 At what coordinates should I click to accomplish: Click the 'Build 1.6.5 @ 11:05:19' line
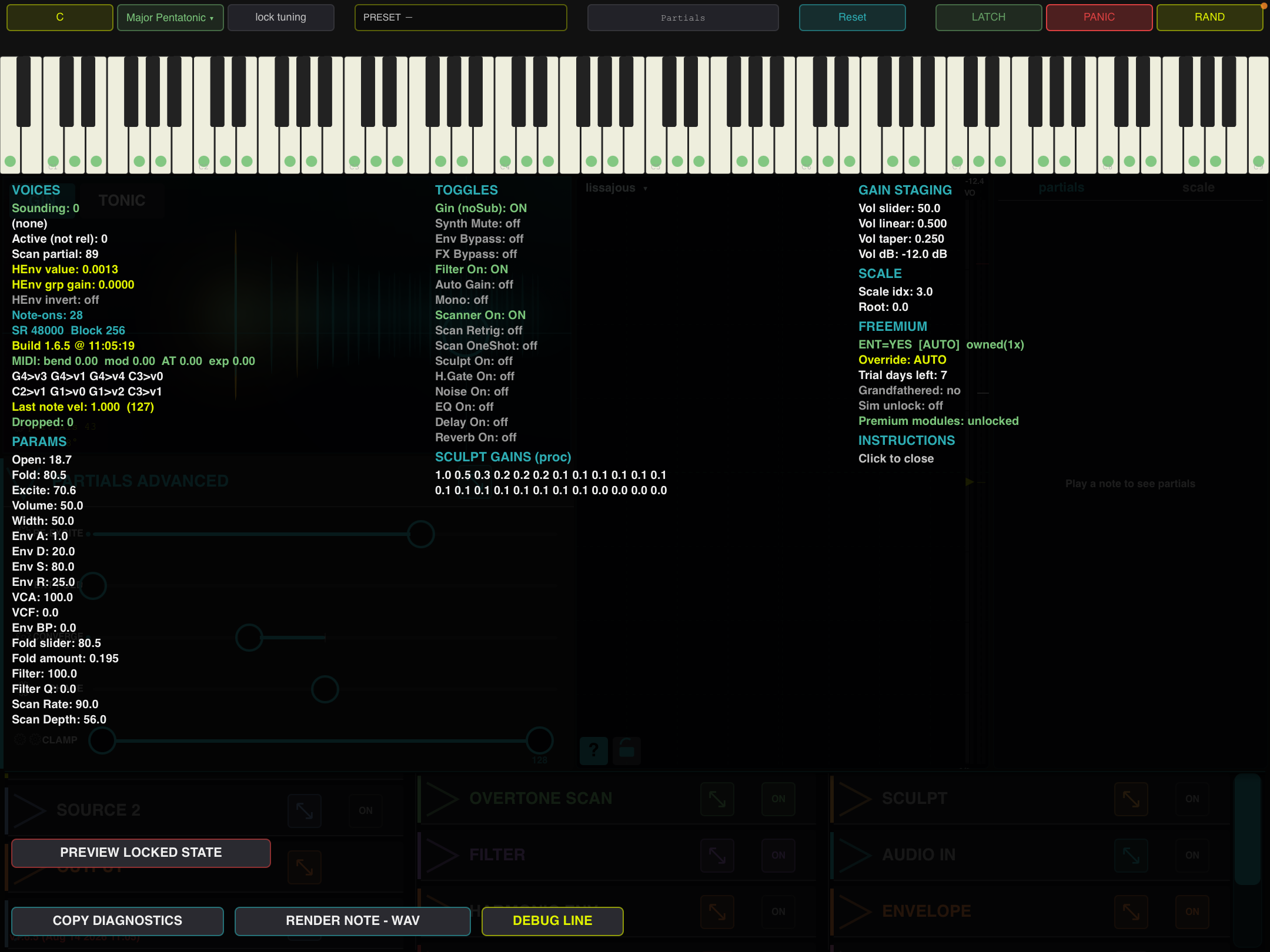pyautogui.click(x=73, y=346)
